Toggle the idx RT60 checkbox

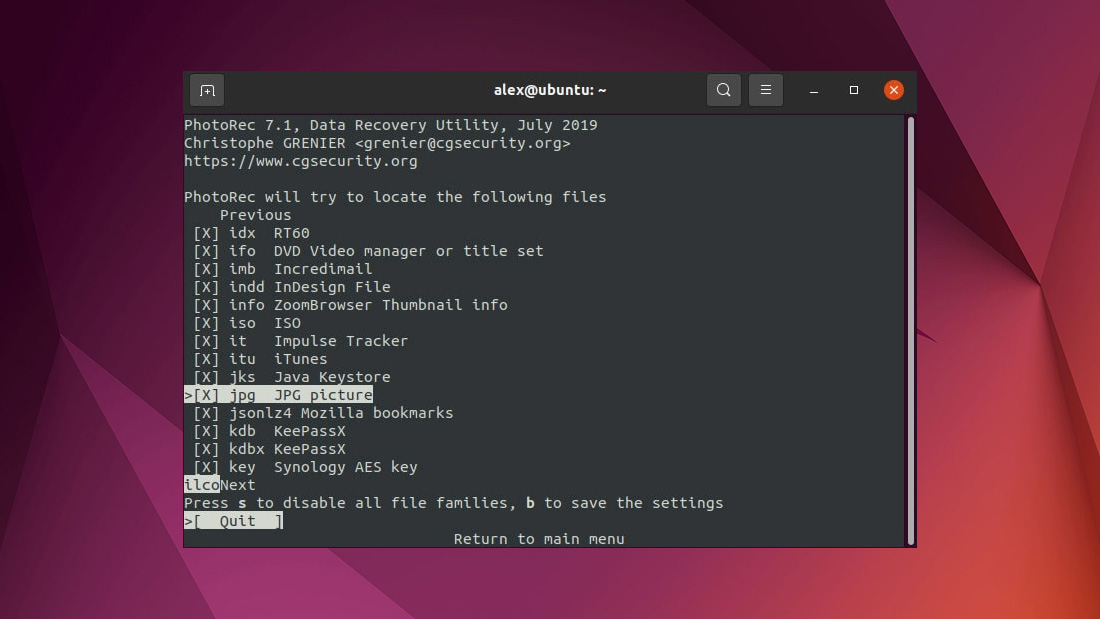206,233
